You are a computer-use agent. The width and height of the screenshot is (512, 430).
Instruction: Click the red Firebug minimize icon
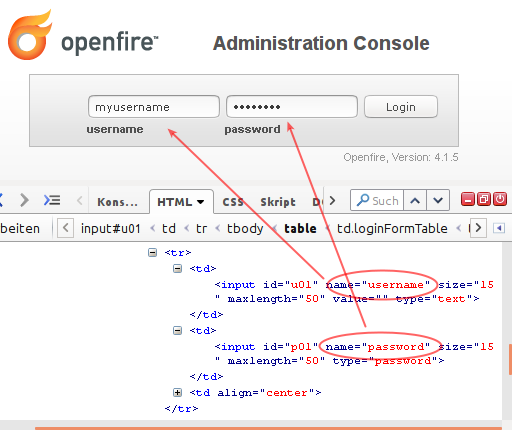[x=468, y=199]
